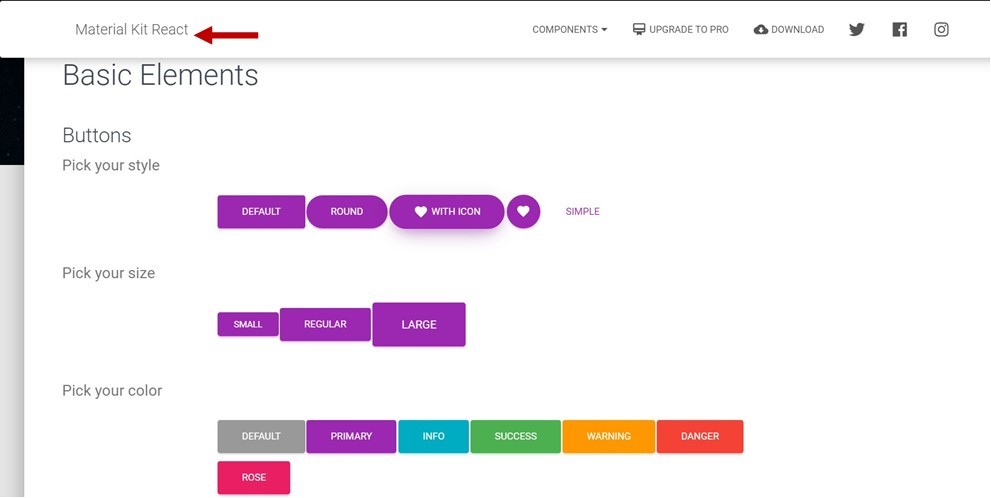
Task: Click the purple Primary color button
Action: tap(351, 437)
